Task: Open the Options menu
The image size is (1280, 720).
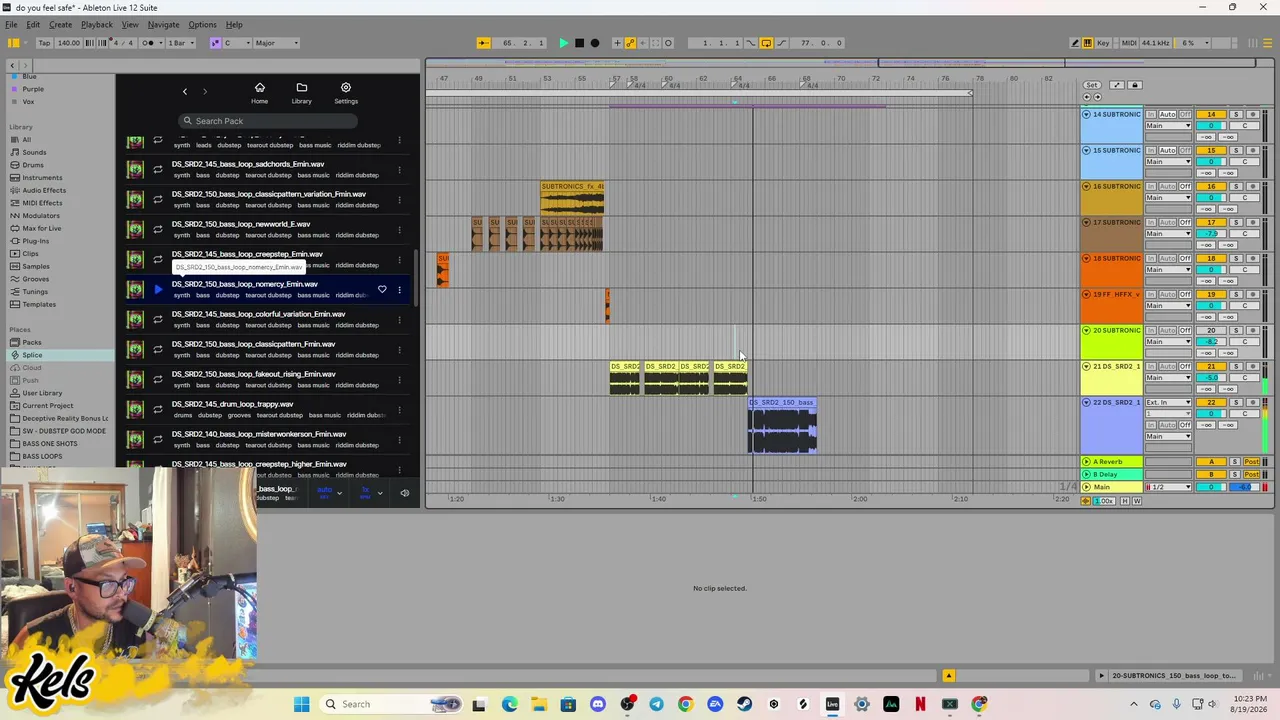Action: (x=202, y=25)
